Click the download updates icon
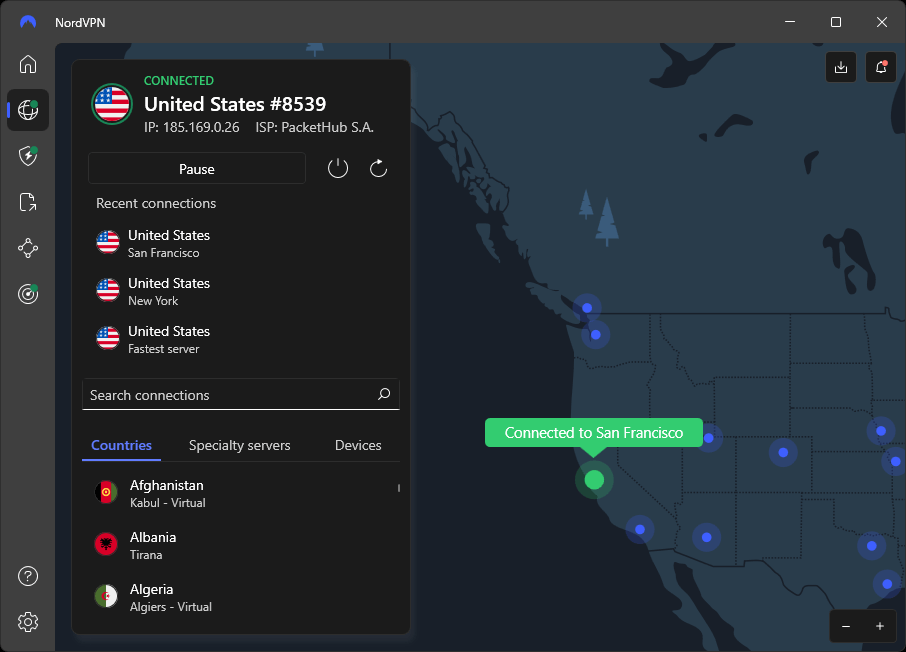The width and height of the screenshot is (906, 652). [x=841, y=67]
